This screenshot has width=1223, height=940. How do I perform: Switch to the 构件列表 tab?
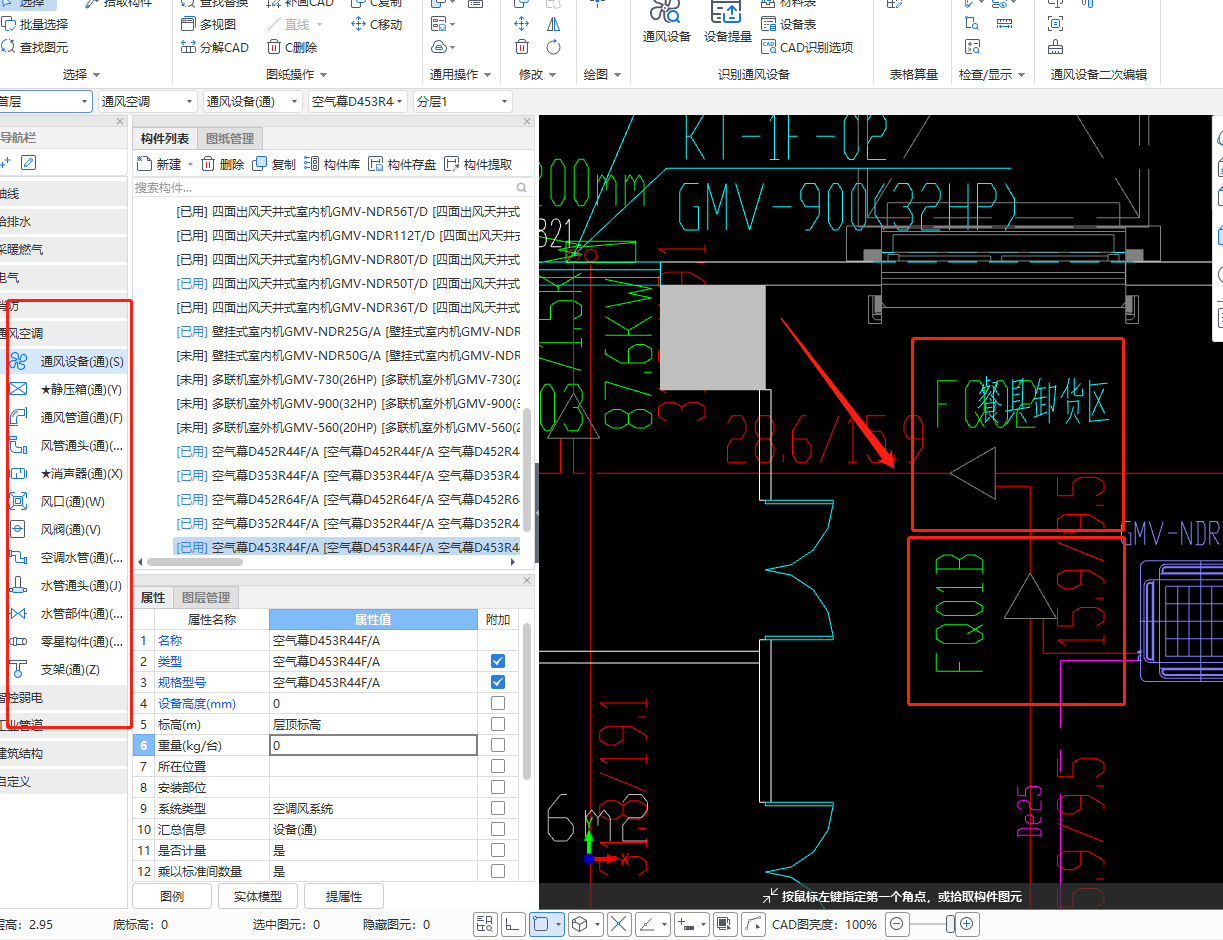tap(165, 138)
